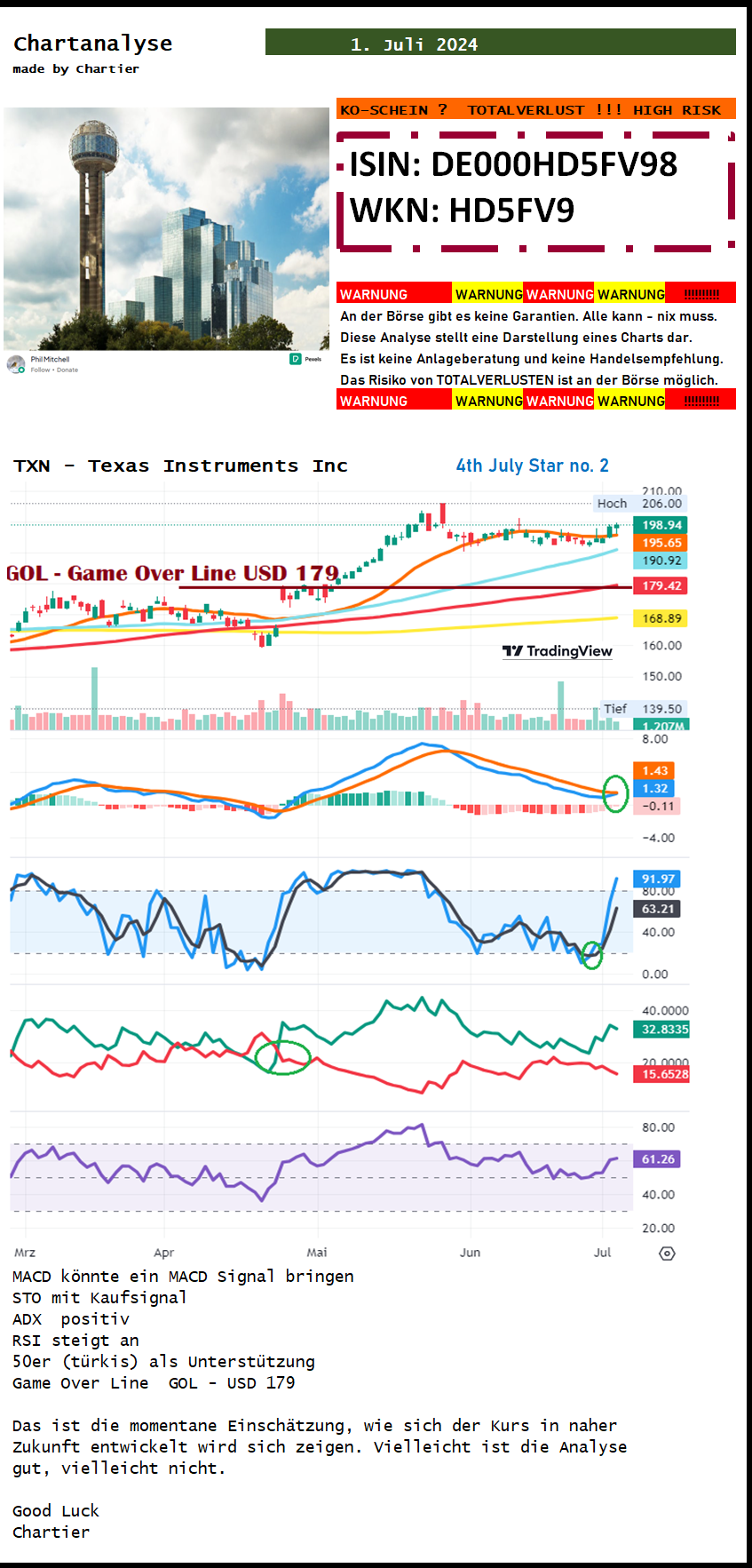Click Phil Mitchell's avatar under the photo

[x=16, y=364]
